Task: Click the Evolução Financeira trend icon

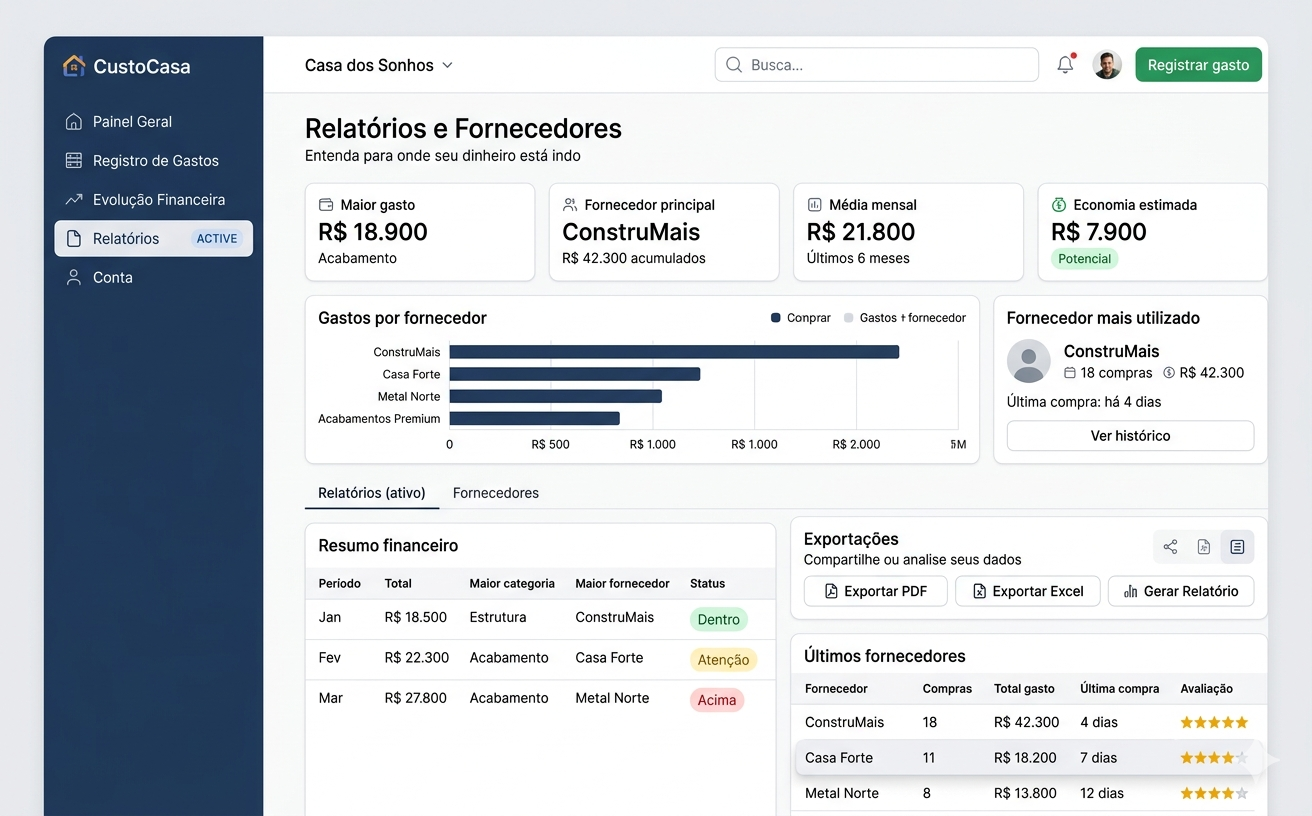Action: point(74,199)
